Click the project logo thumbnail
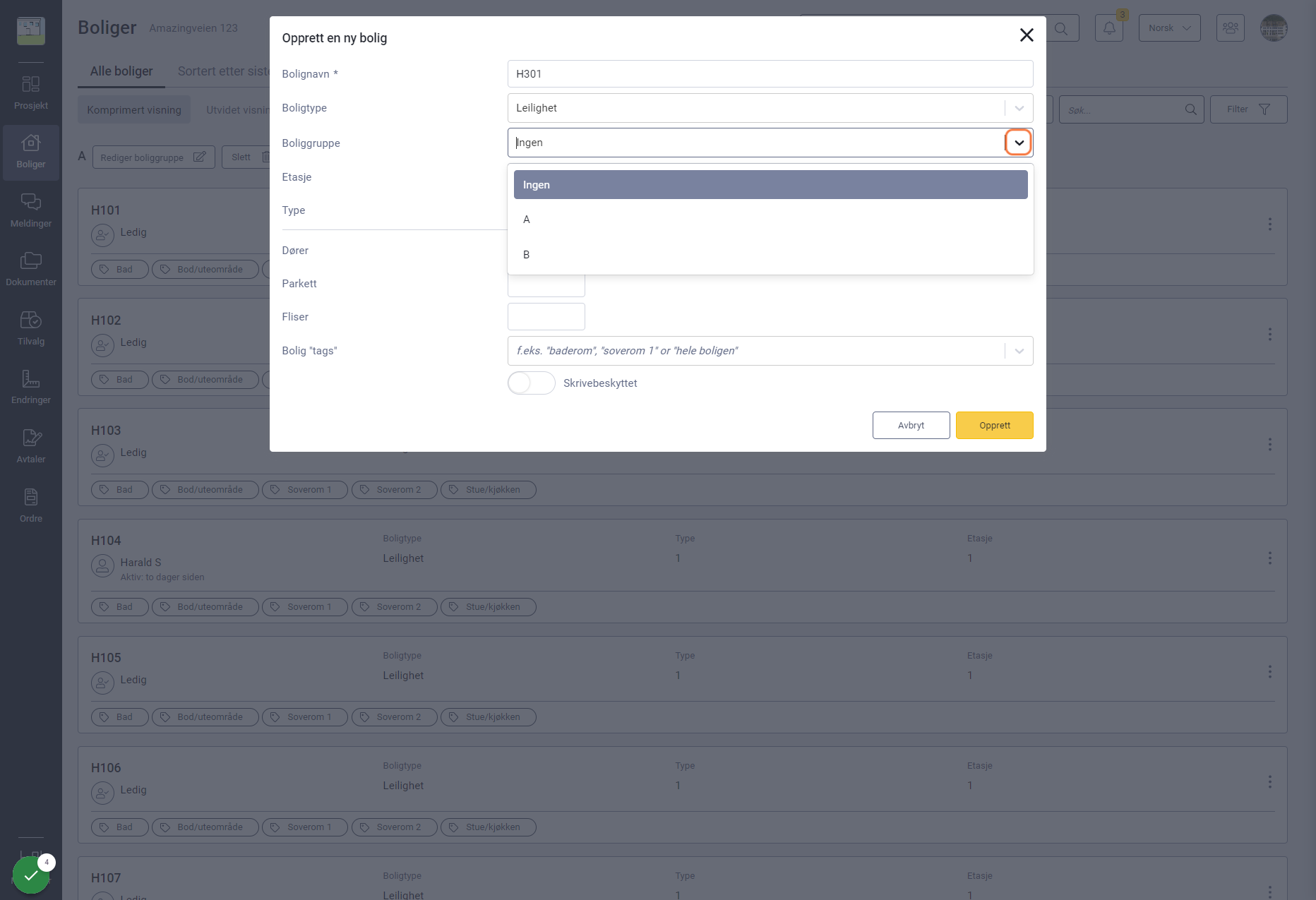Screen dimensions: 1316x900 click(31, 30)
